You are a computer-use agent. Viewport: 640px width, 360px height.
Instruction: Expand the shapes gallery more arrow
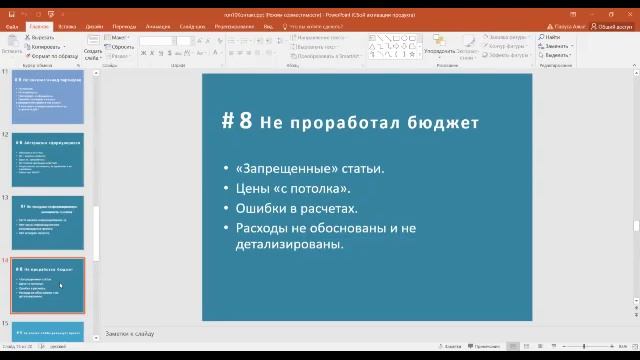pos(420,56)
